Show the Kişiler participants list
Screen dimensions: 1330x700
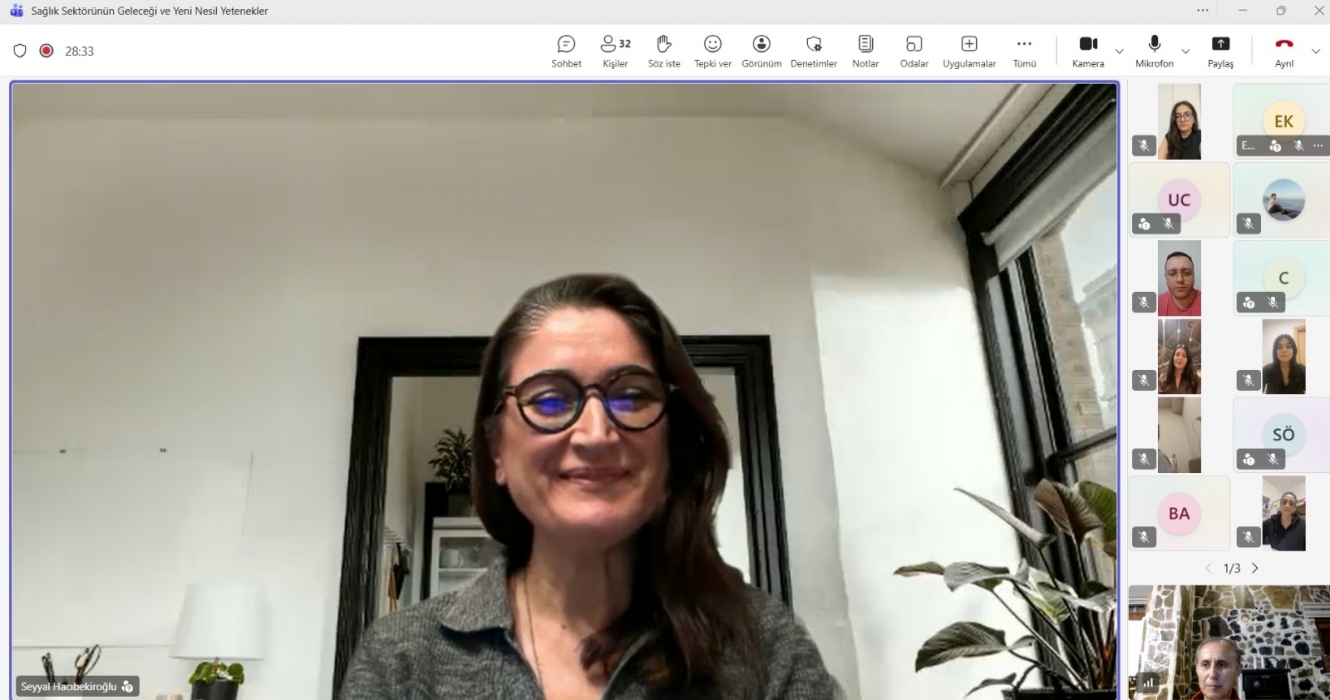click(615, 51)
